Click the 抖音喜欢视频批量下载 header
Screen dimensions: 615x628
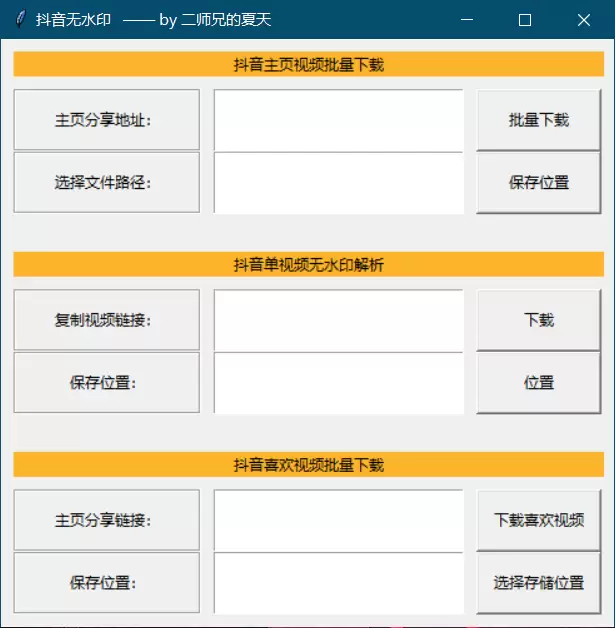(309, 465)
